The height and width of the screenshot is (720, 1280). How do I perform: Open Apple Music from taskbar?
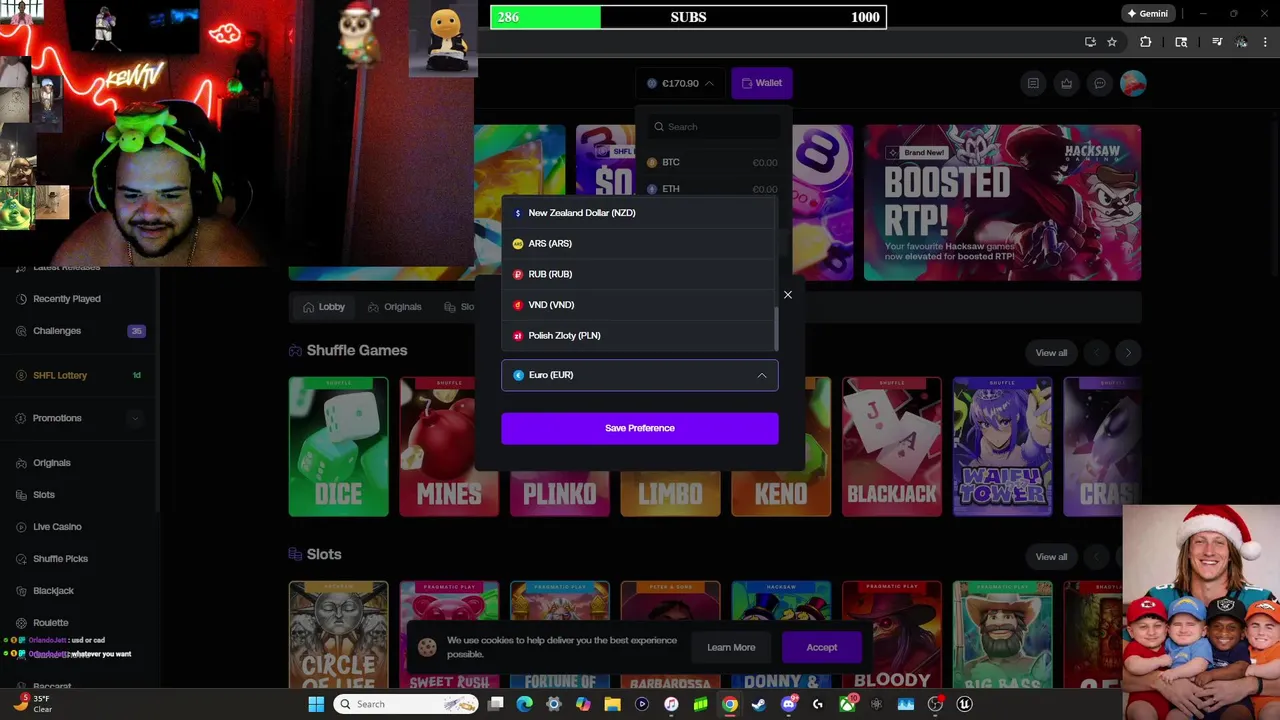[671, 704]
